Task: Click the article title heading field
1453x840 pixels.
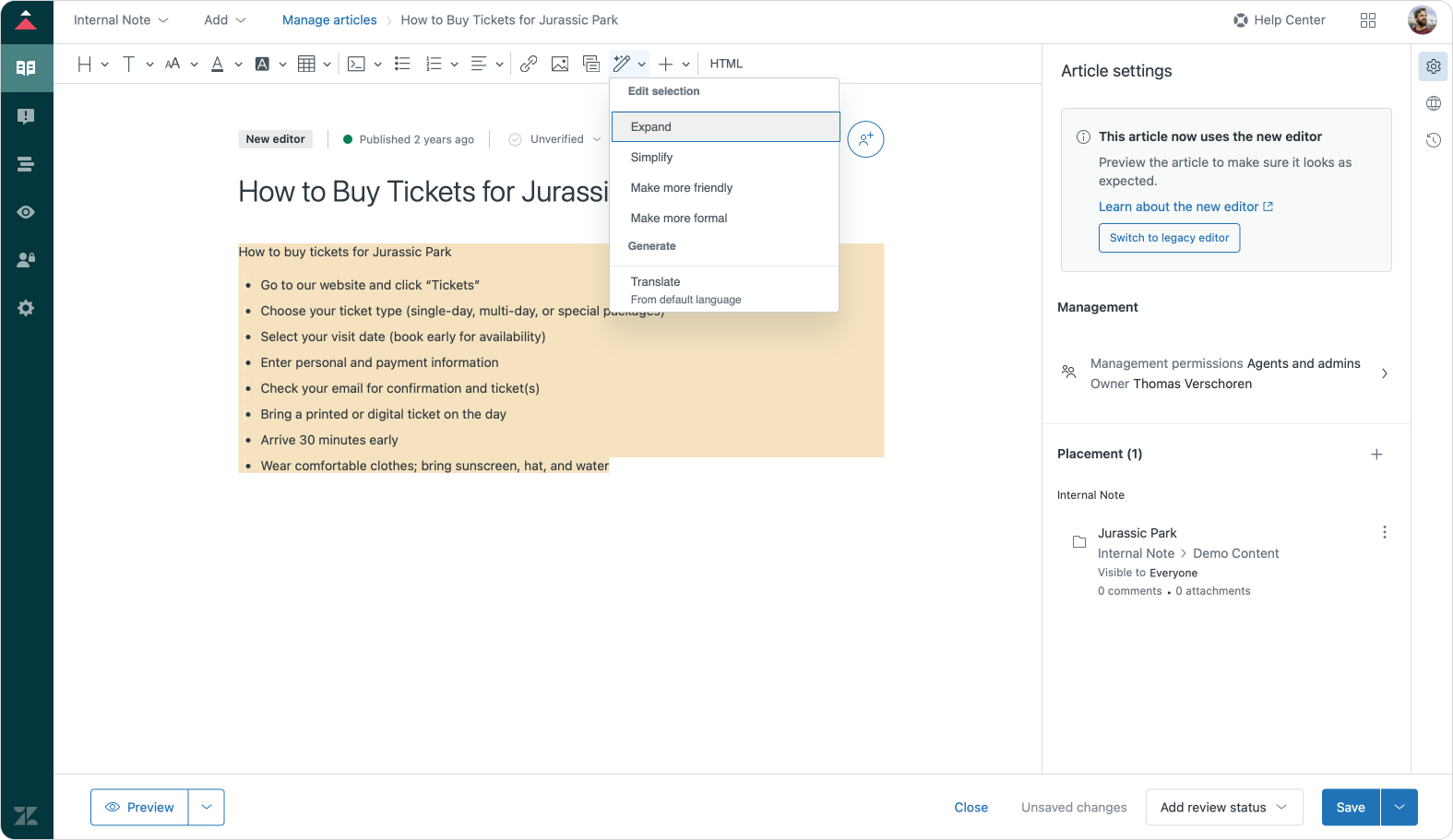Action: pyautogui.click(x=423, y=192)
